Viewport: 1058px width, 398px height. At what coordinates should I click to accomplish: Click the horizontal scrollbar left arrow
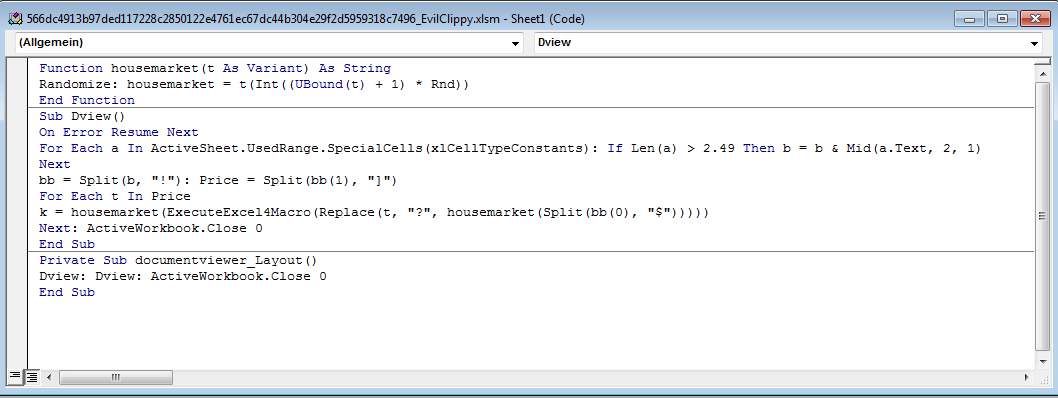coord(50,377)
